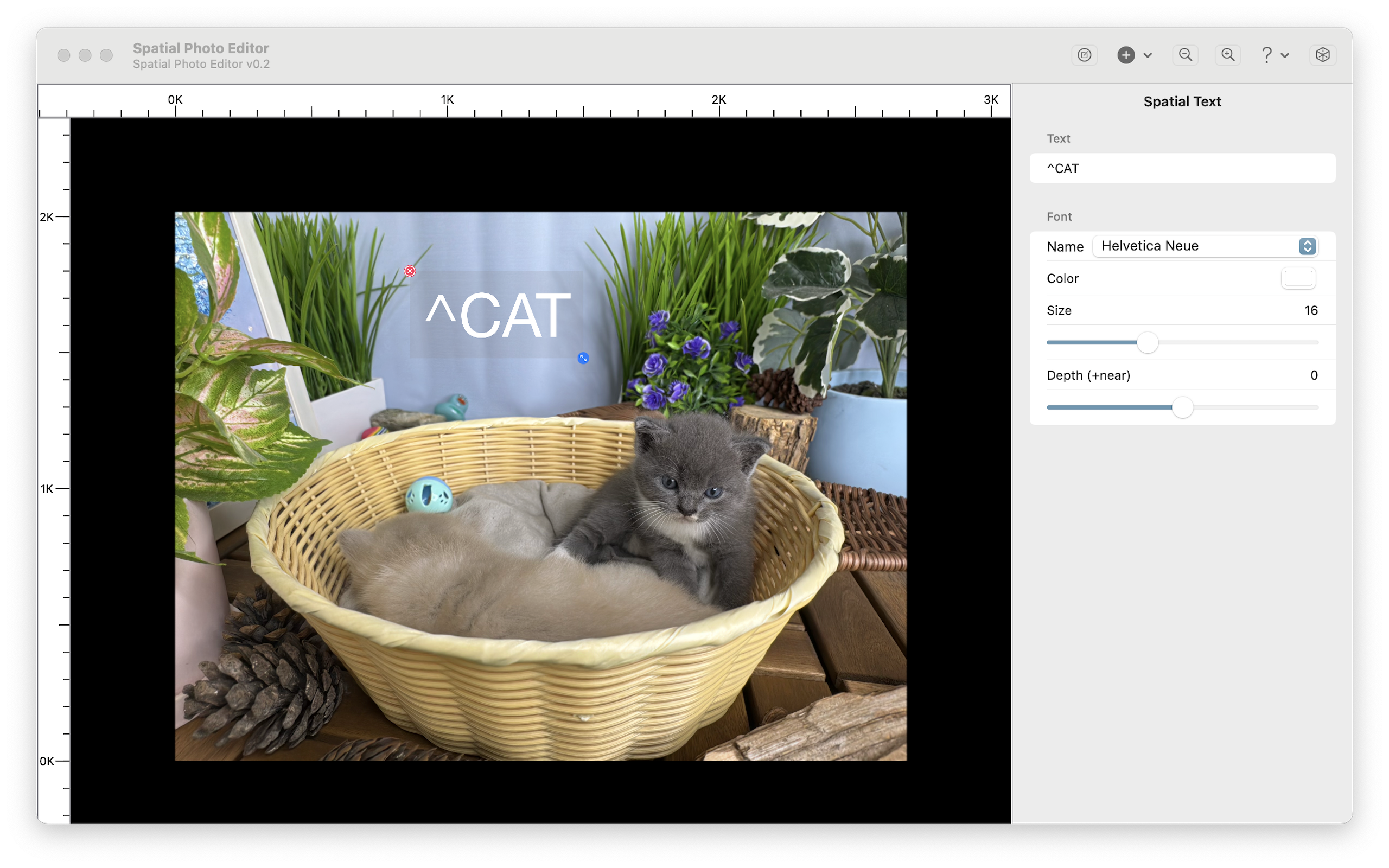Zoom out with the minus magnifier

(x=1185, y=55)
